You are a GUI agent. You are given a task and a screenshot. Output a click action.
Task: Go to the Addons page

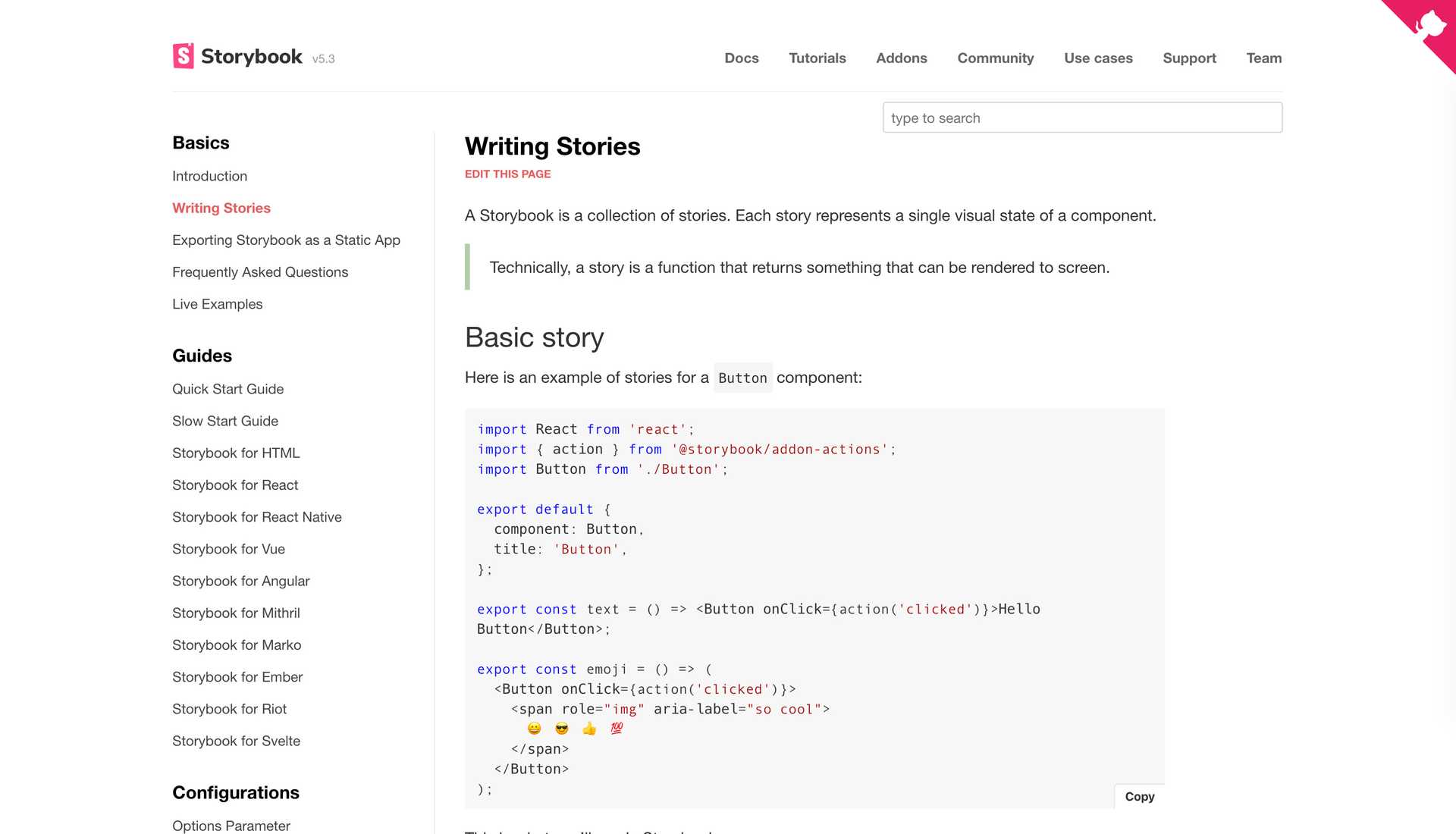pyautogui.click(x=901, y=58)
